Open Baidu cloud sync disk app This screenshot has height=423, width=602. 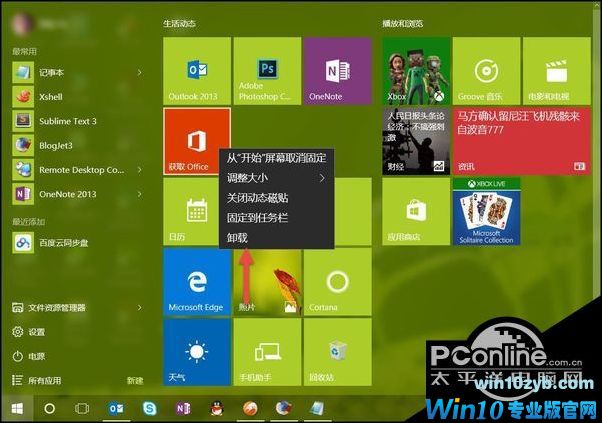(x=79, y=243)
